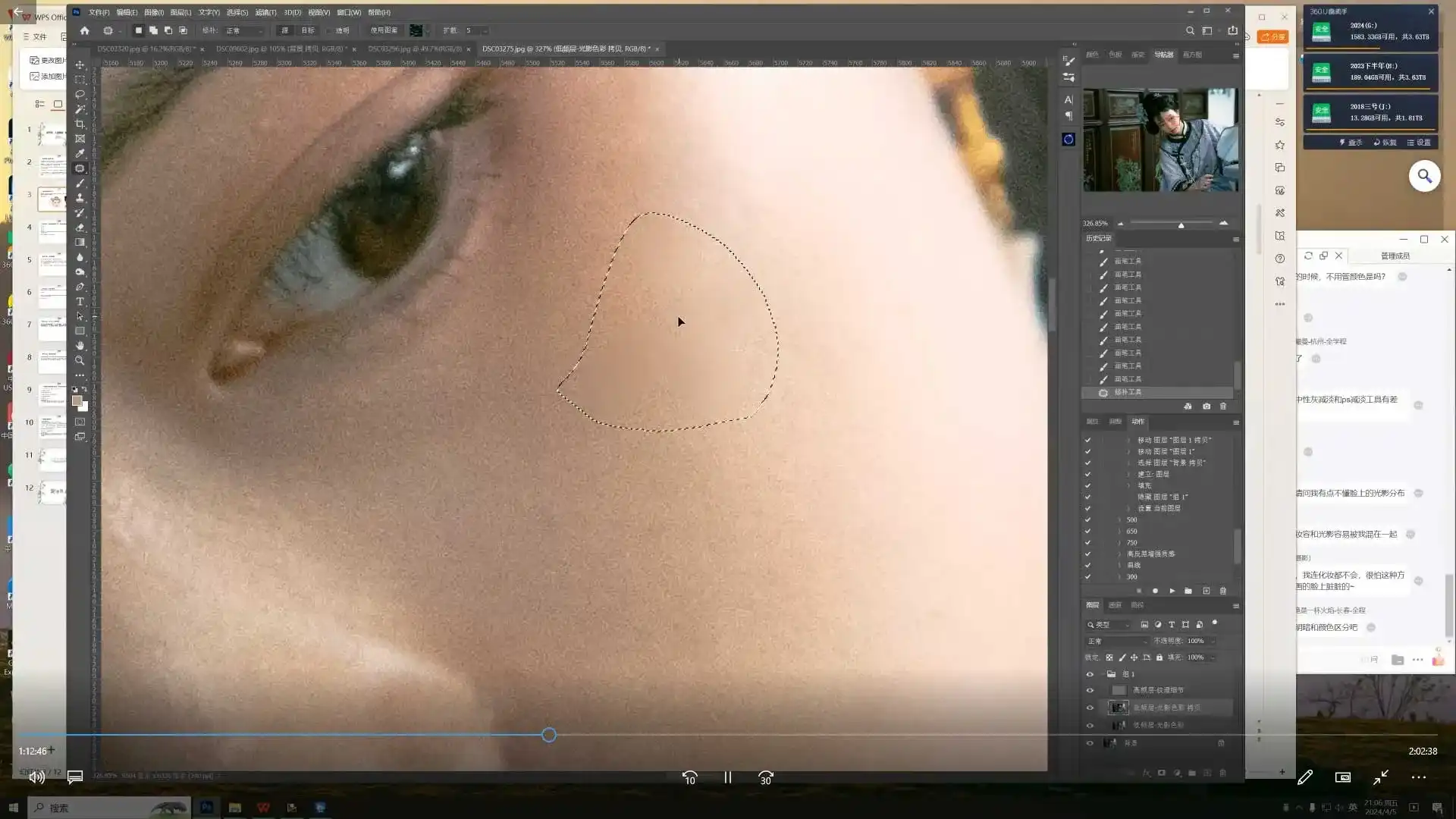Click the 源 button in options bar

coord(284,30)
